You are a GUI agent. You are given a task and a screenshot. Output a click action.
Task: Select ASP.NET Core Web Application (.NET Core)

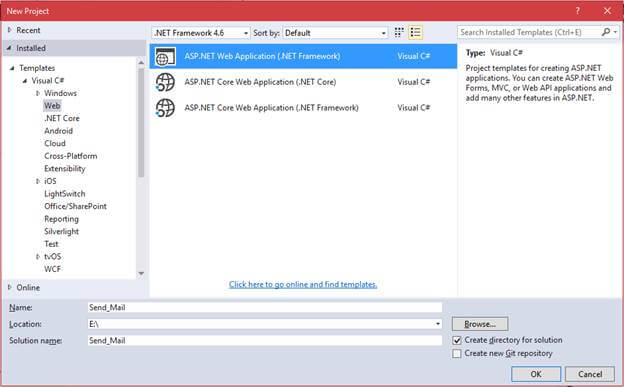303,82
